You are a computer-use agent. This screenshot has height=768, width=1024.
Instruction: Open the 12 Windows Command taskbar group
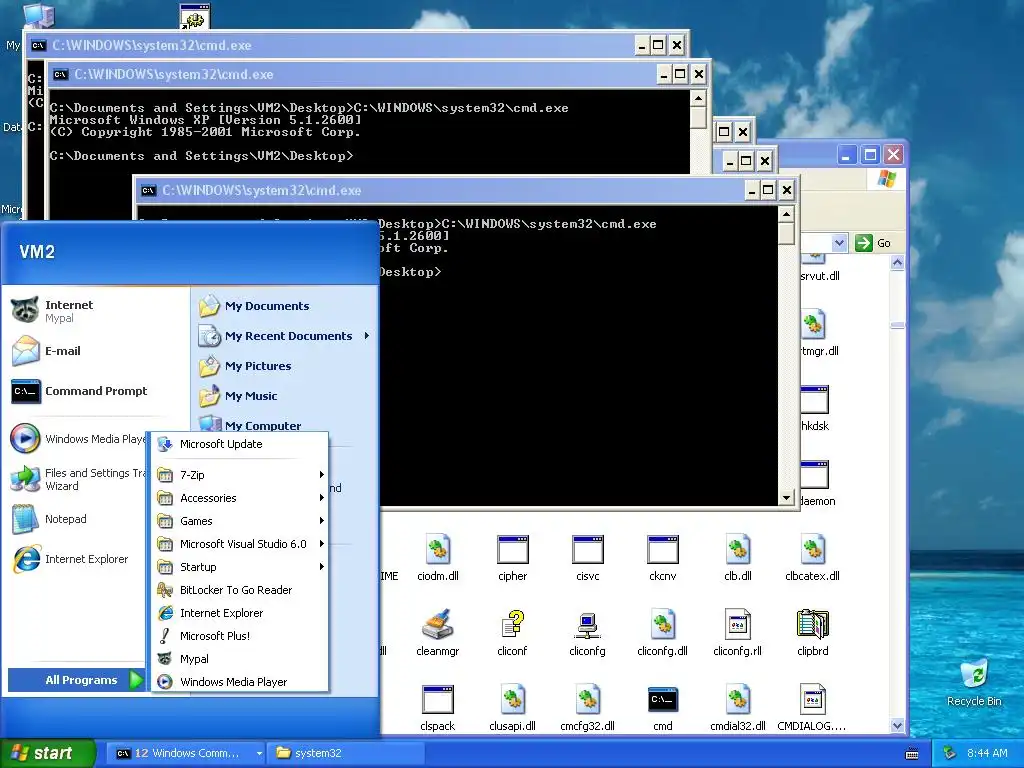(x=185, y=753)
